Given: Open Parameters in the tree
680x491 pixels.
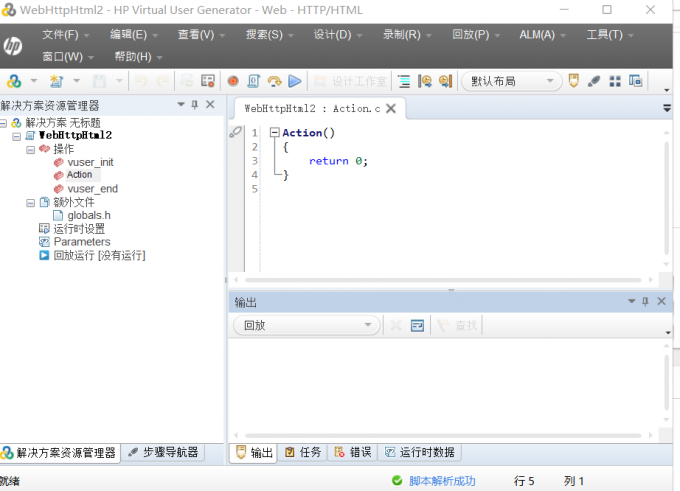Looking at the screenshot, I should pyautogui.click(x=82, y=242).
